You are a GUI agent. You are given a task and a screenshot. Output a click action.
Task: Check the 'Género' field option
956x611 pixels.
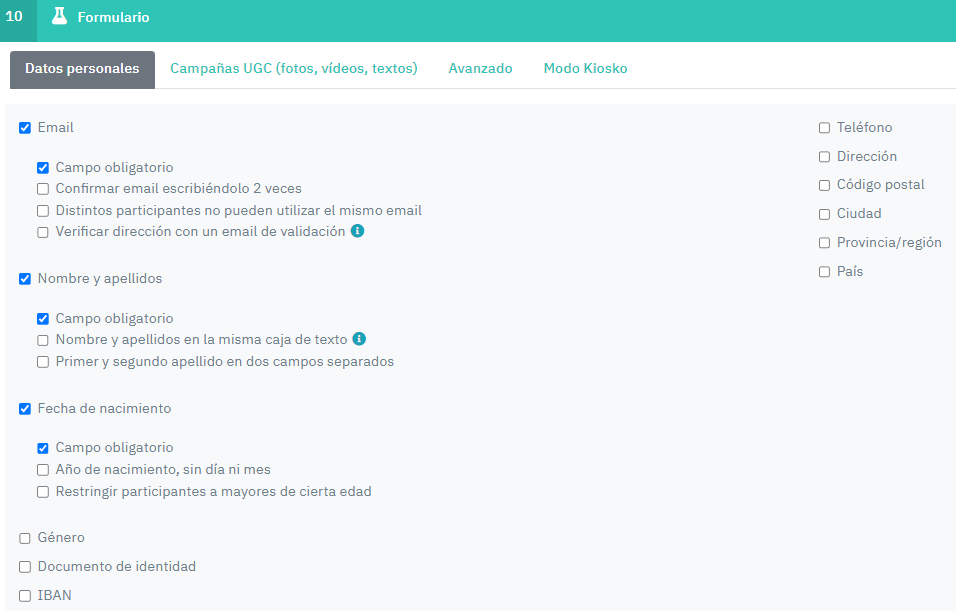24,537
